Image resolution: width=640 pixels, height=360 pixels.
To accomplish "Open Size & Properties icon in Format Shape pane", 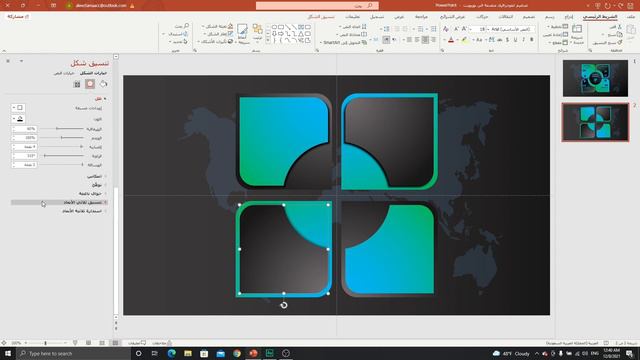I will [77, 84].
